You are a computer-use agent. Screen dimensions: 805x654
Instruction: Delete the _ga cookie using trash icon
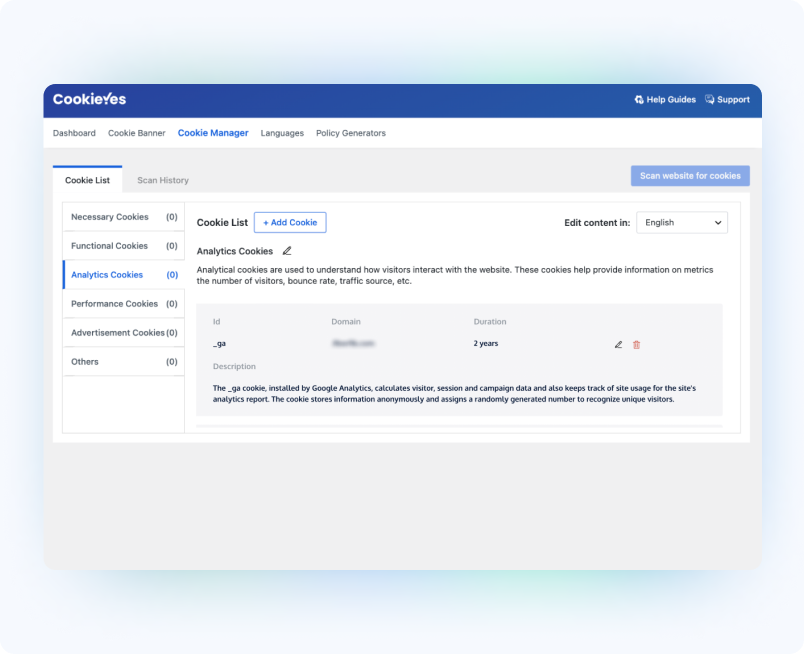[637, 344]
